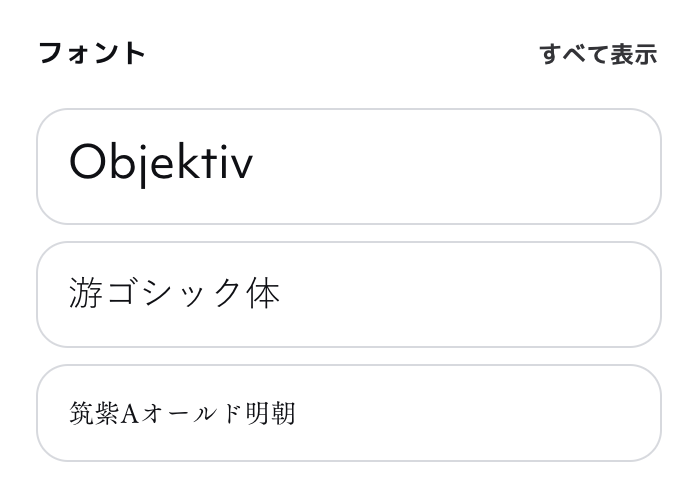Switch font to Yu Gothic (游ゴシック体)

pos(348,294)
